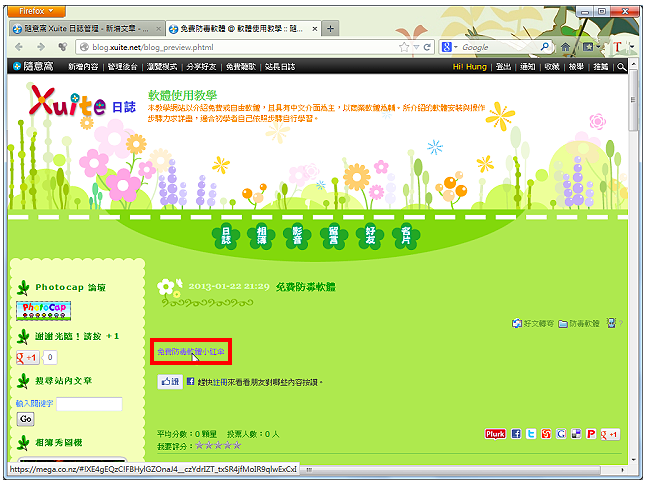This screenshot has width=646, height=482.
Task: Rate the post with the fifth star
Action: point(237,445)
